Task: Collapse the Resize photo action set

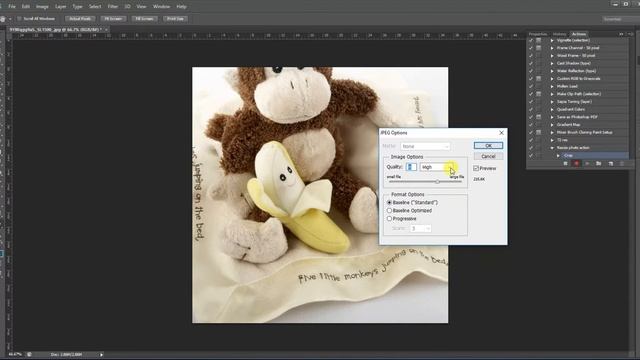Action: pyautogui.click(x=552, y=148)
